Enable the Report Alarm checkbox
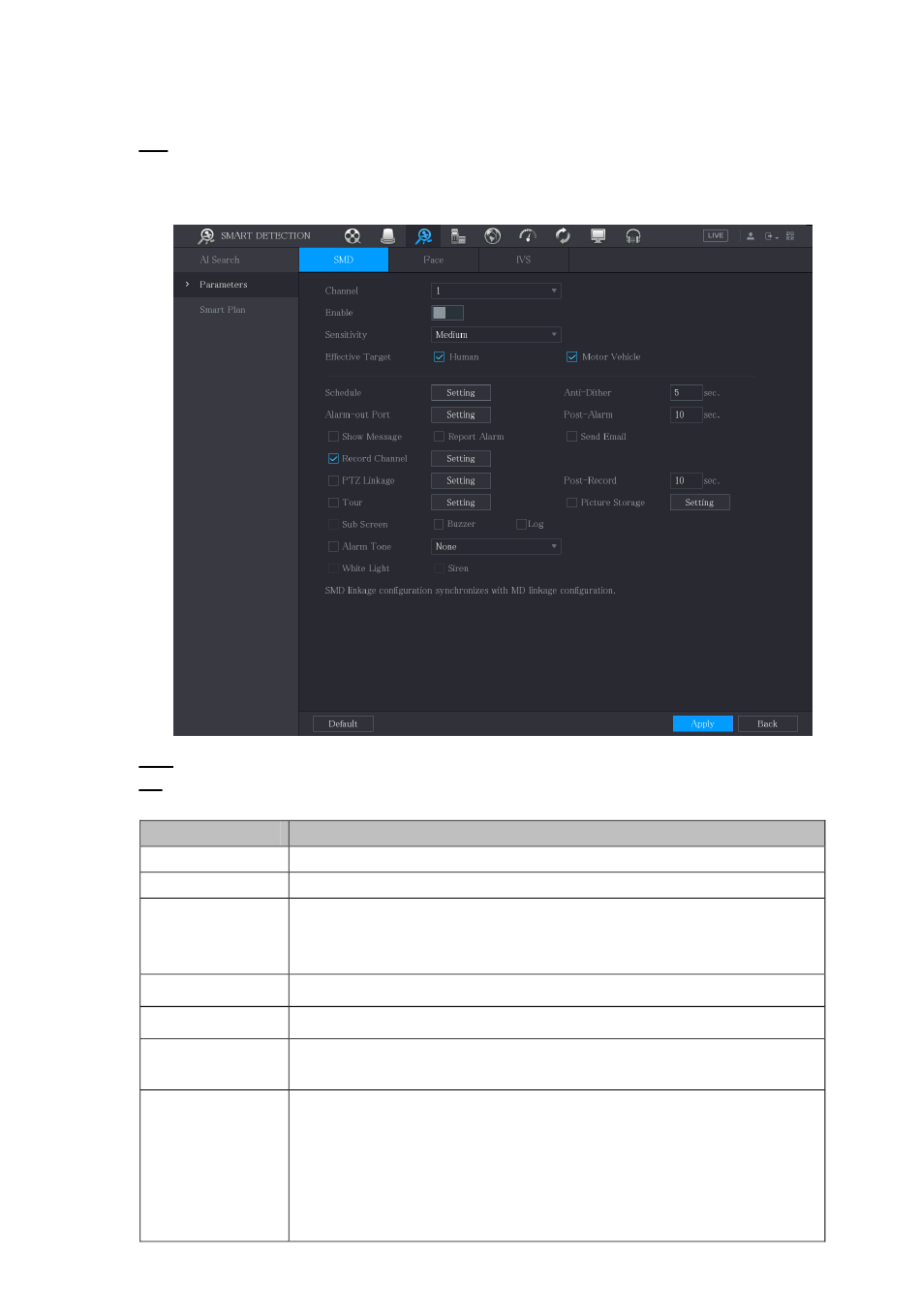Image resolution: width=920 pixels, height=1316 pixels. point(439,437)
